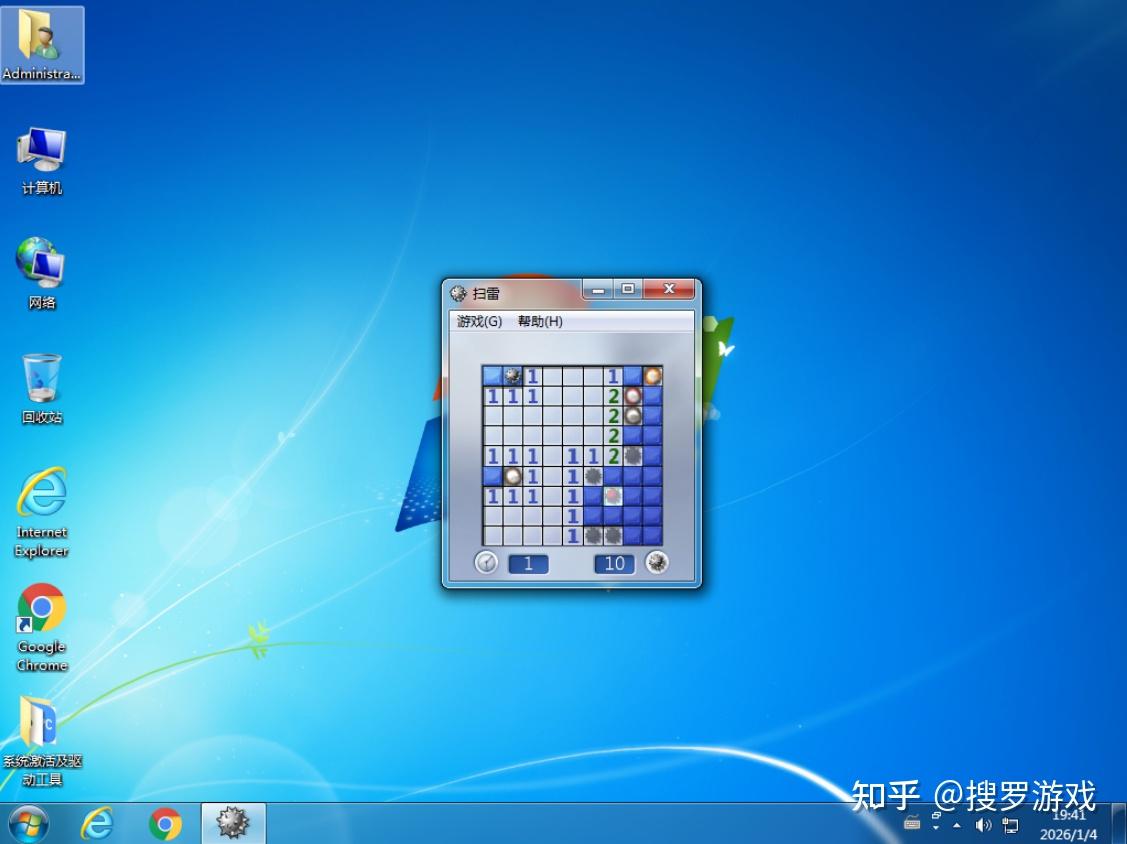
Task: Click the pinkish highlighted mine in the seventh row
Action: (612, 495)
